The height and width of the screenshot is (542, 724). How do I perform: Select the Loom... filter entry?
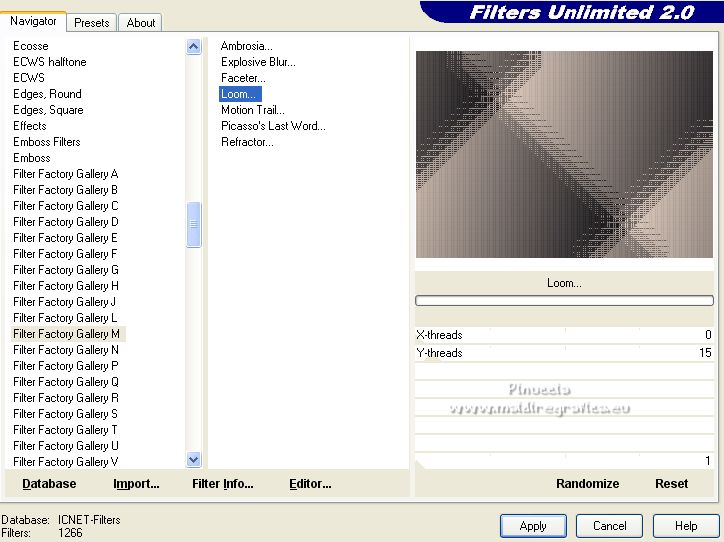tap(240, 94)
